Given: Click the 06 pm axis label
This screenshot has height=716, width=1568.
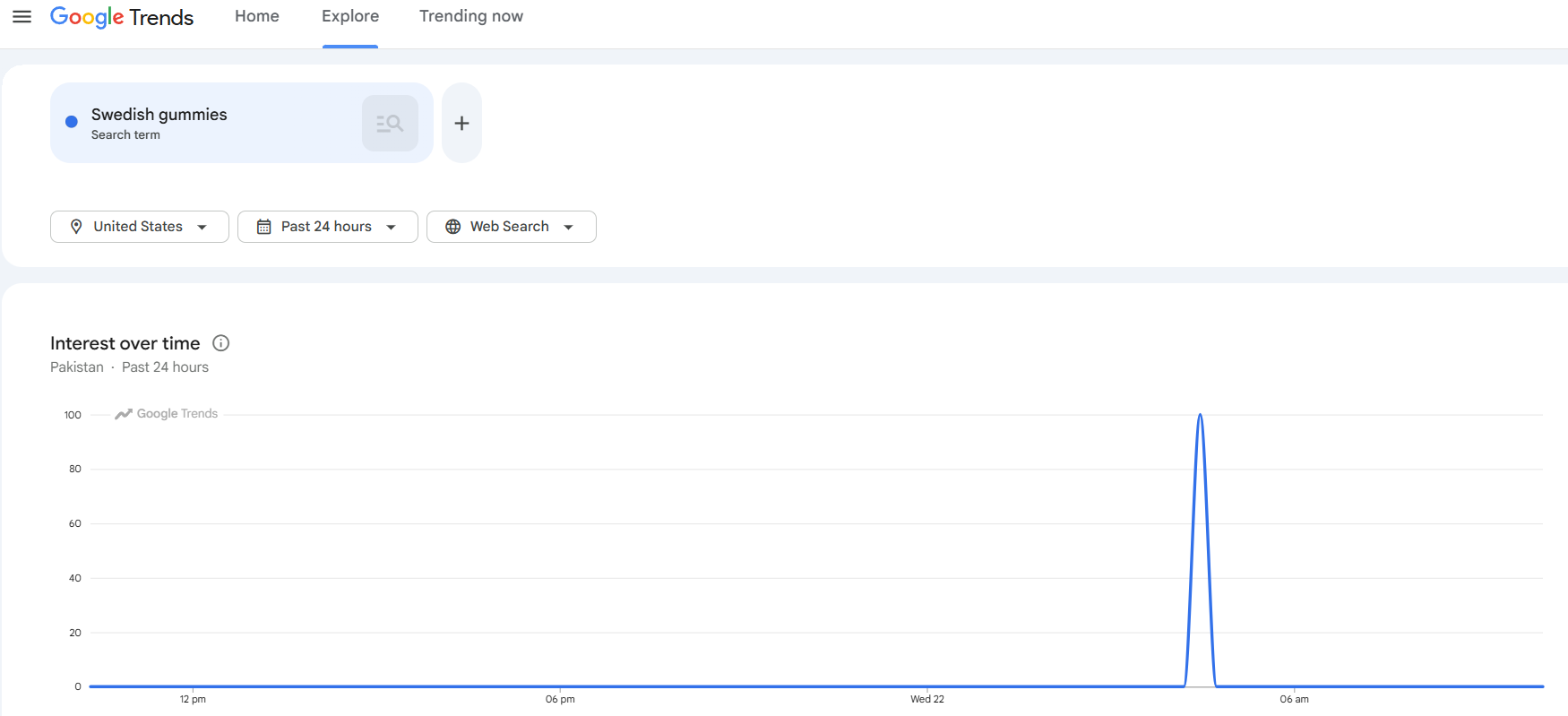Looking at the screenshot, I should pyautogui.click(x=560, y=699).
